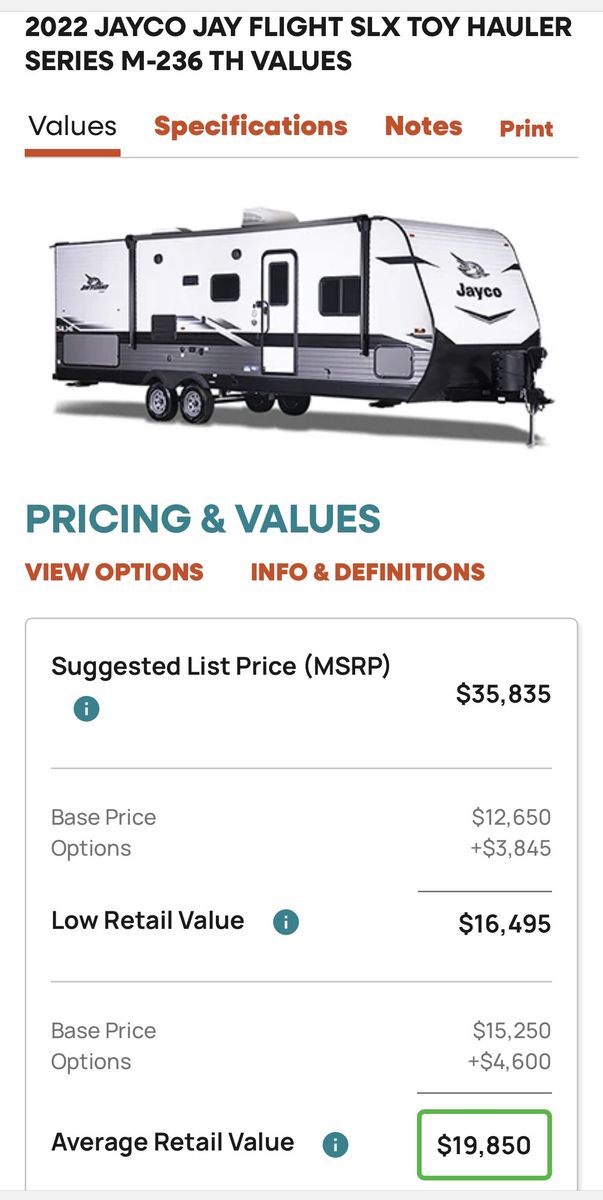Click the info icon beside Low Retail Value
This screenshot has height=1200, width=603.
286,922
